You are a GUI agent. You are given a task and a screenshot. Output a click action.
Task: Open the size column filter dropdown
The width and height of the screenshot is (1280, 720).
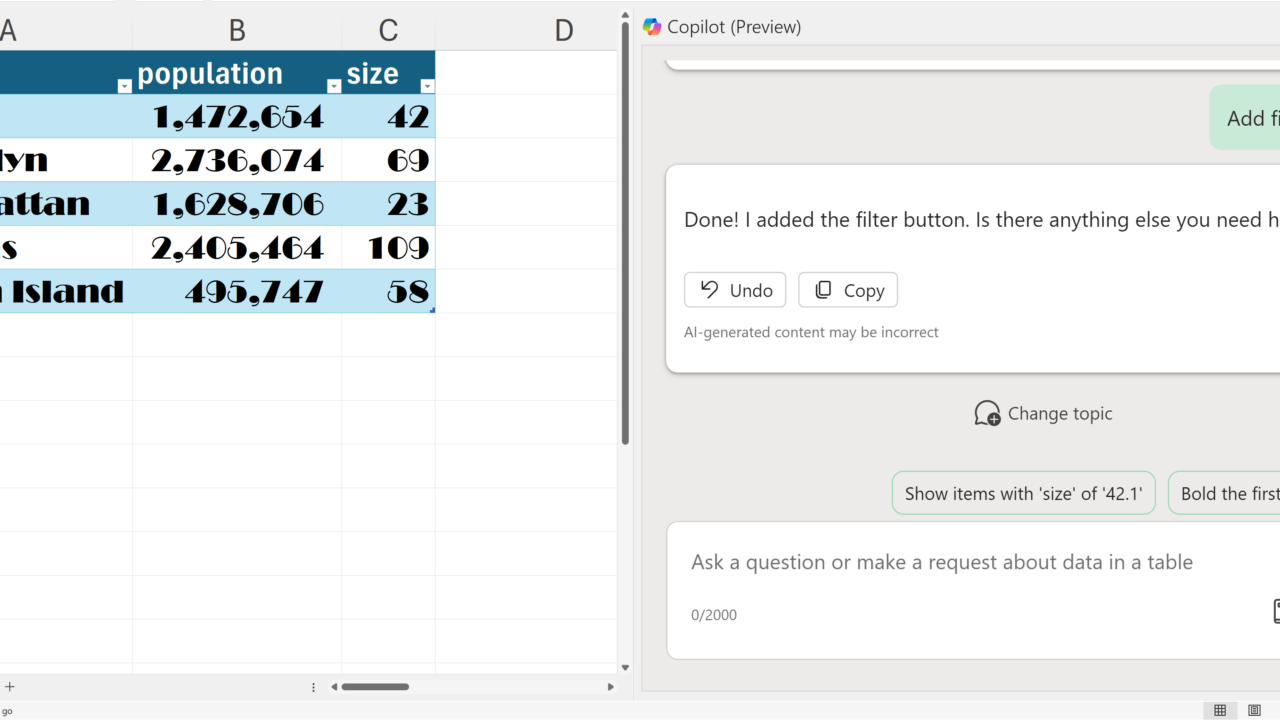(427, 86)
